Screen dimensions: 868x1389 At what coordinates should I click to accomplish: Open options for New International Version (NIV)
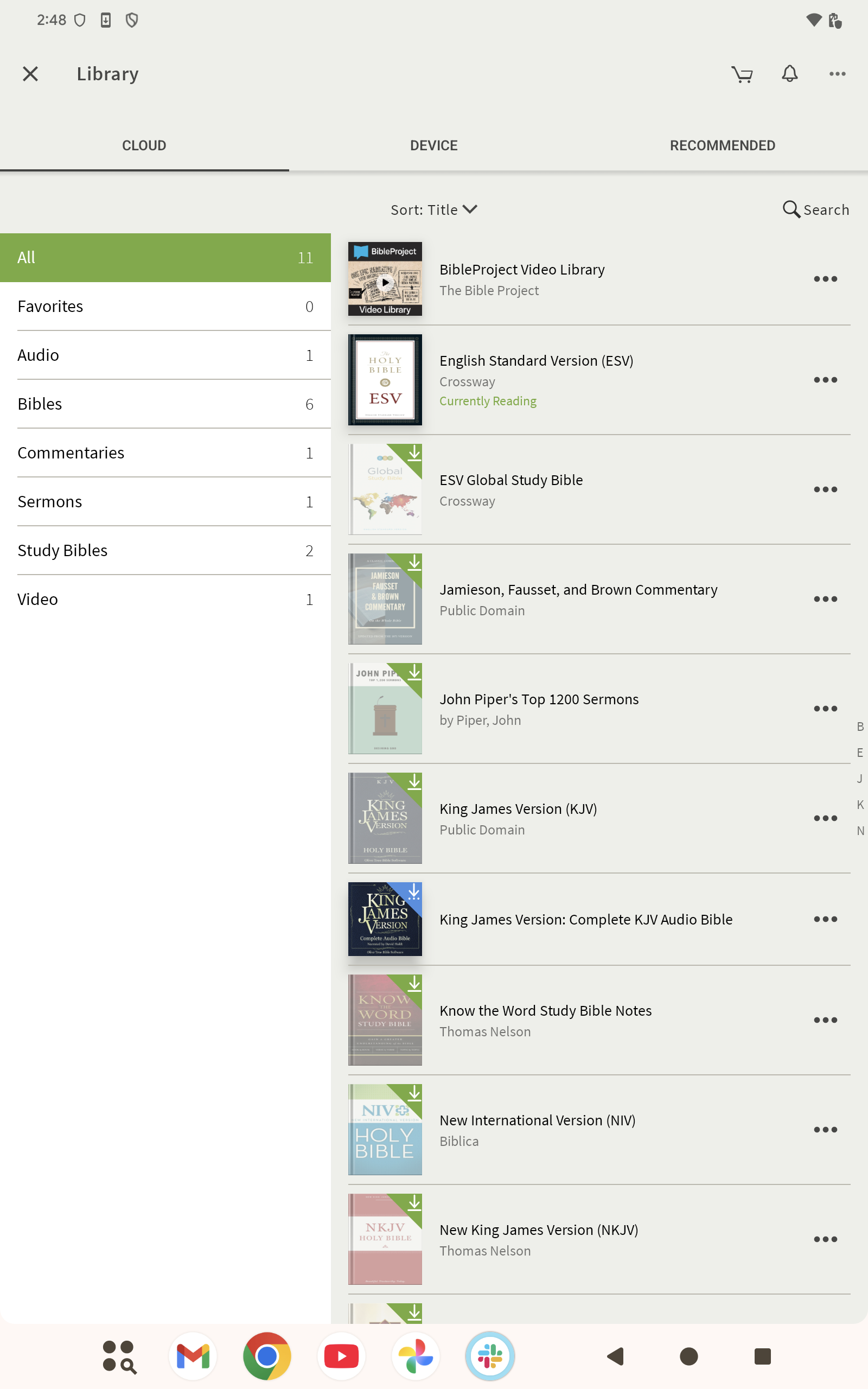coord(825,1130)
